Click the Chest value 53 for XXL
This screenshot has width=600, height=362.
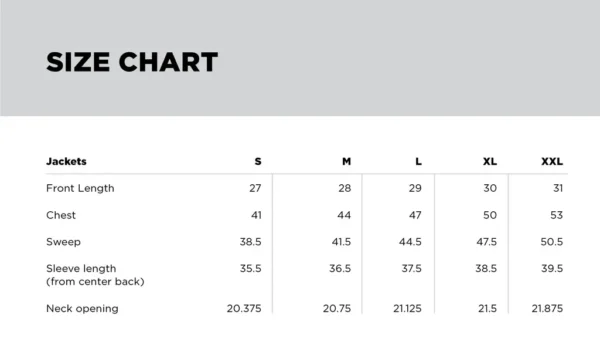556,215
